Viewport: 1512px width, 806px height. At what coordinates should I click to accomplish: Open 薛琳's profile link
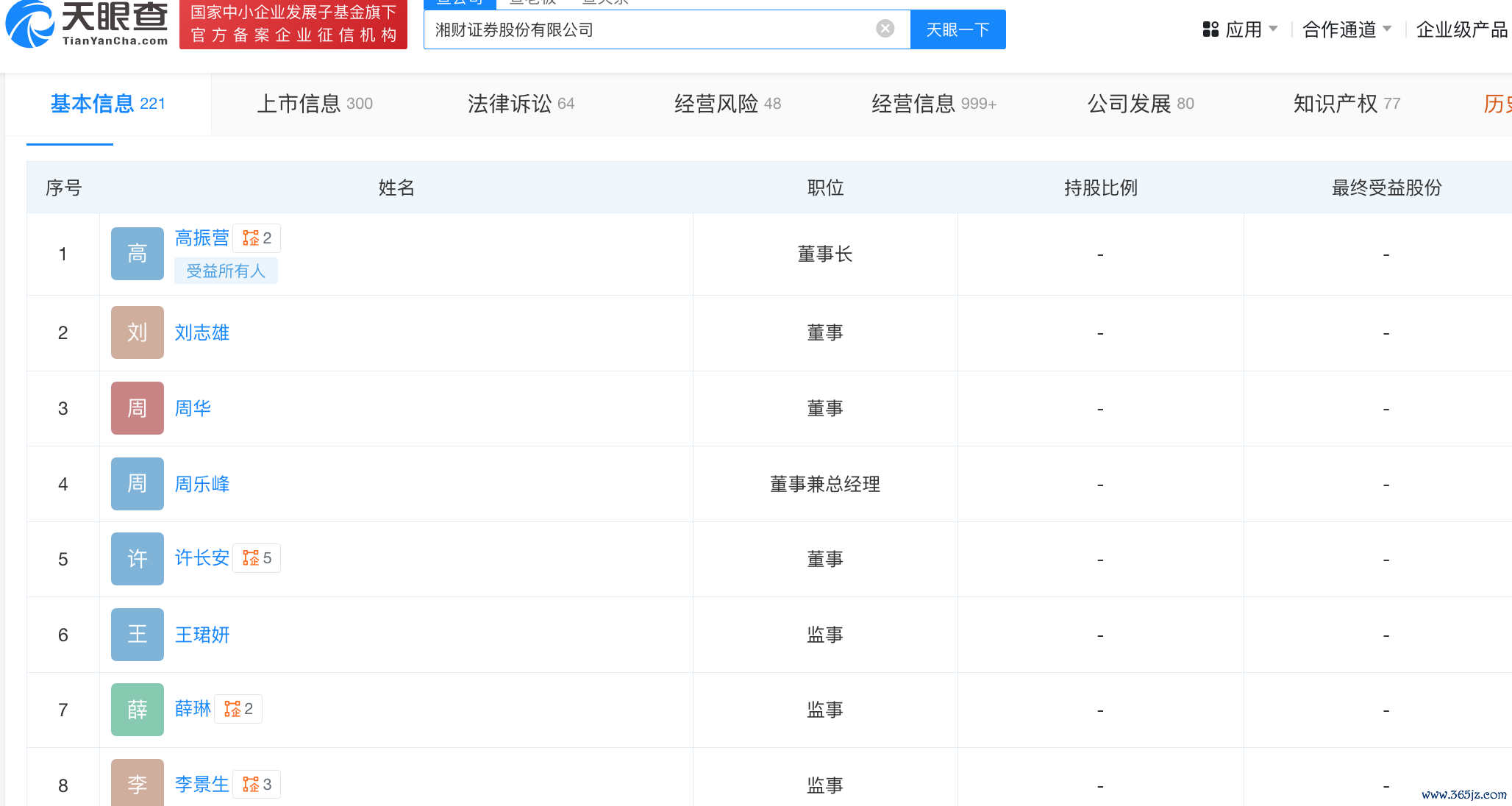[x=193, y=708]
